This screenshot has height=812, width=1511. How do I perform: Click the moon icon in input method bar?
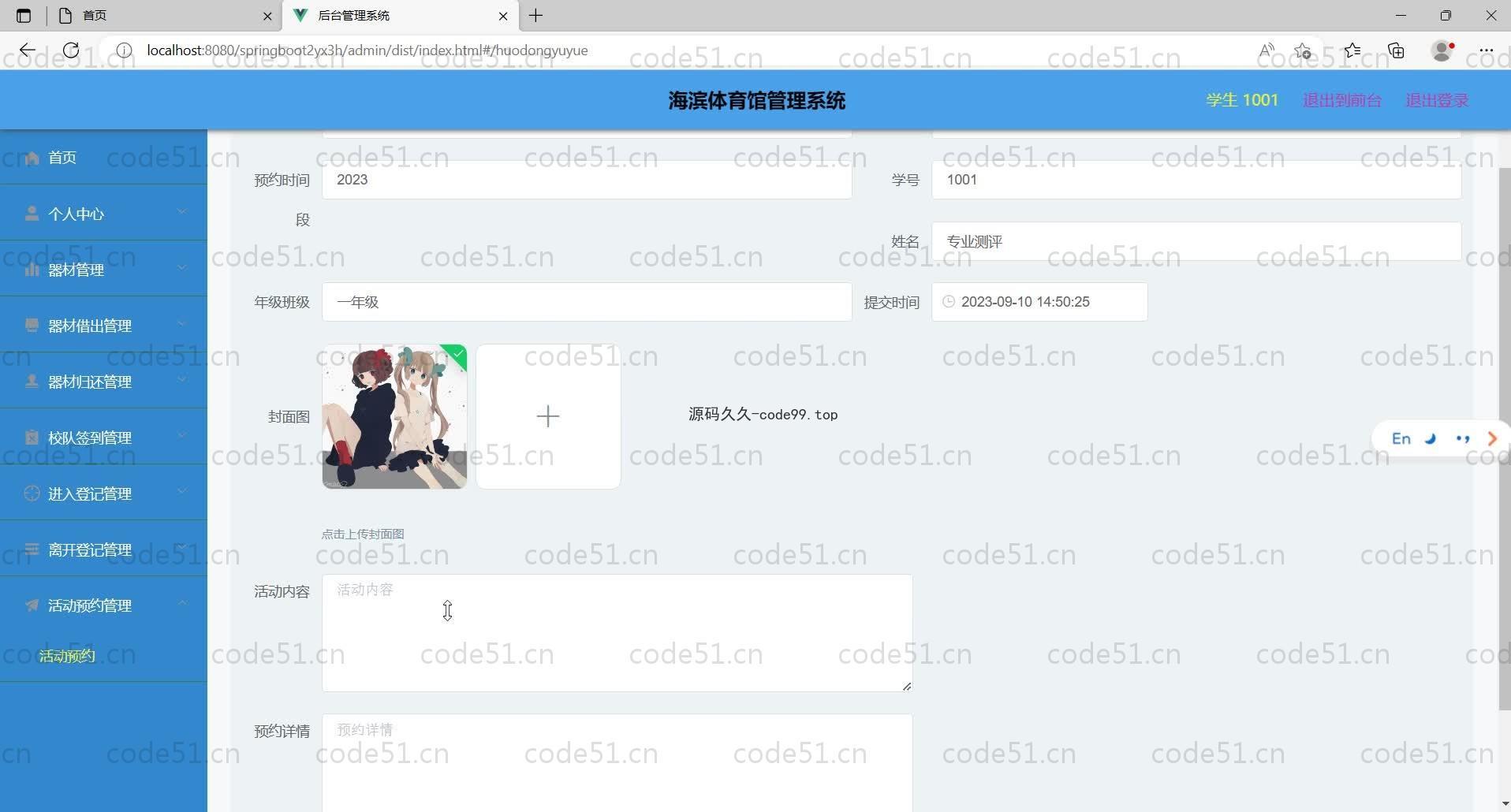point(1431,439)
